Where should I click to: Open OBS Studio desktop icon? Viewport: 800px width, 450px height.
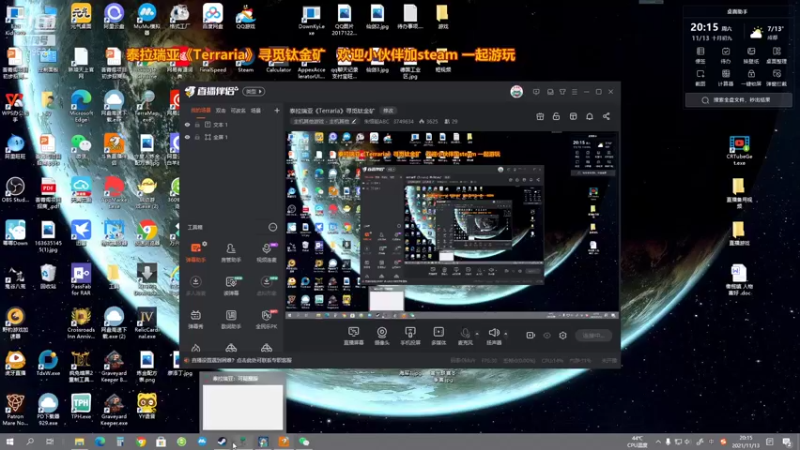[x=15, y=190]
